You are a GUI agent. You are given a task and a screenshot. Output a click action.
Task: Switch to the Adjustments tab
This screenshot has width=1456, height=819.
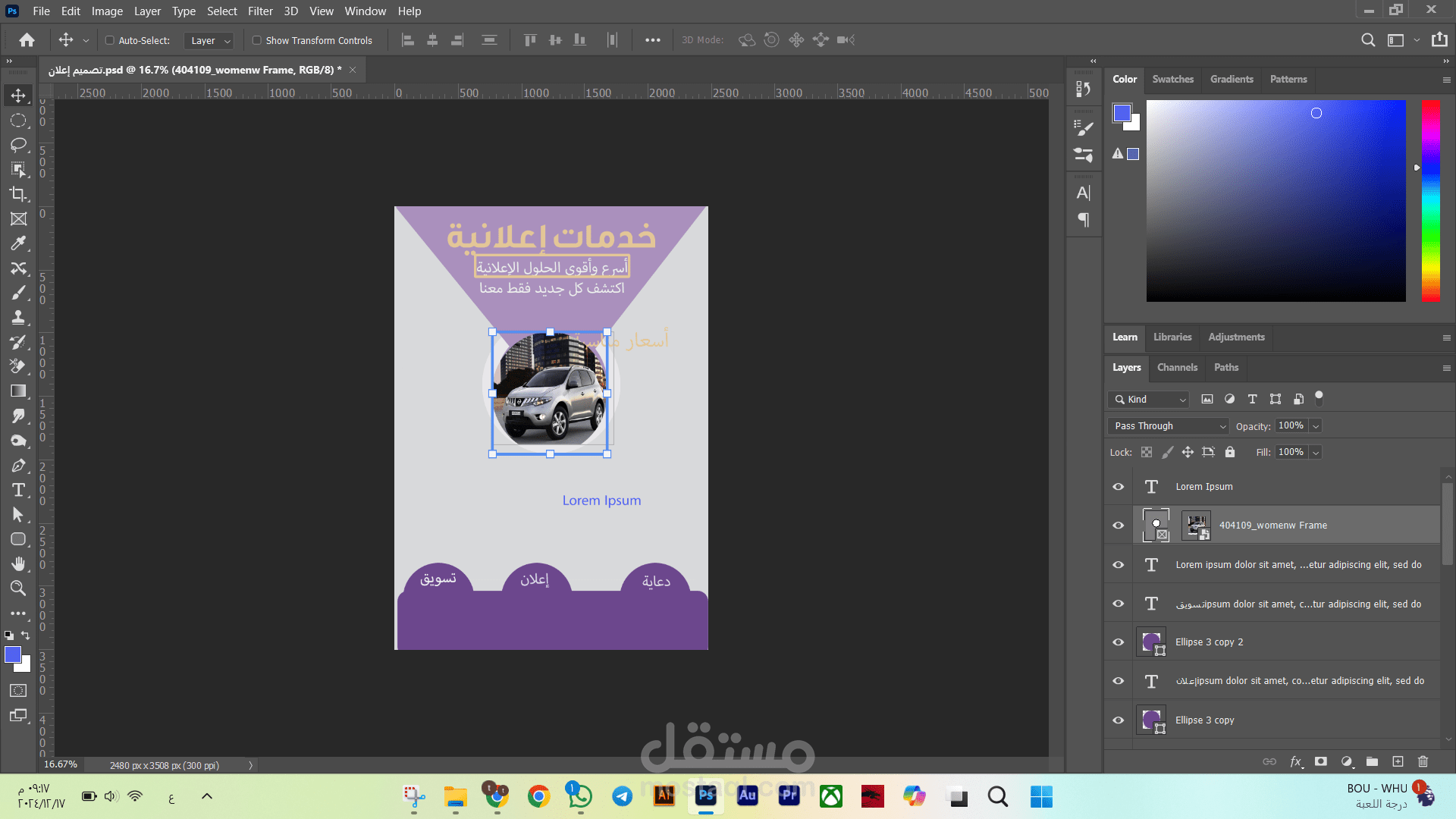(x=1236, y=337)
